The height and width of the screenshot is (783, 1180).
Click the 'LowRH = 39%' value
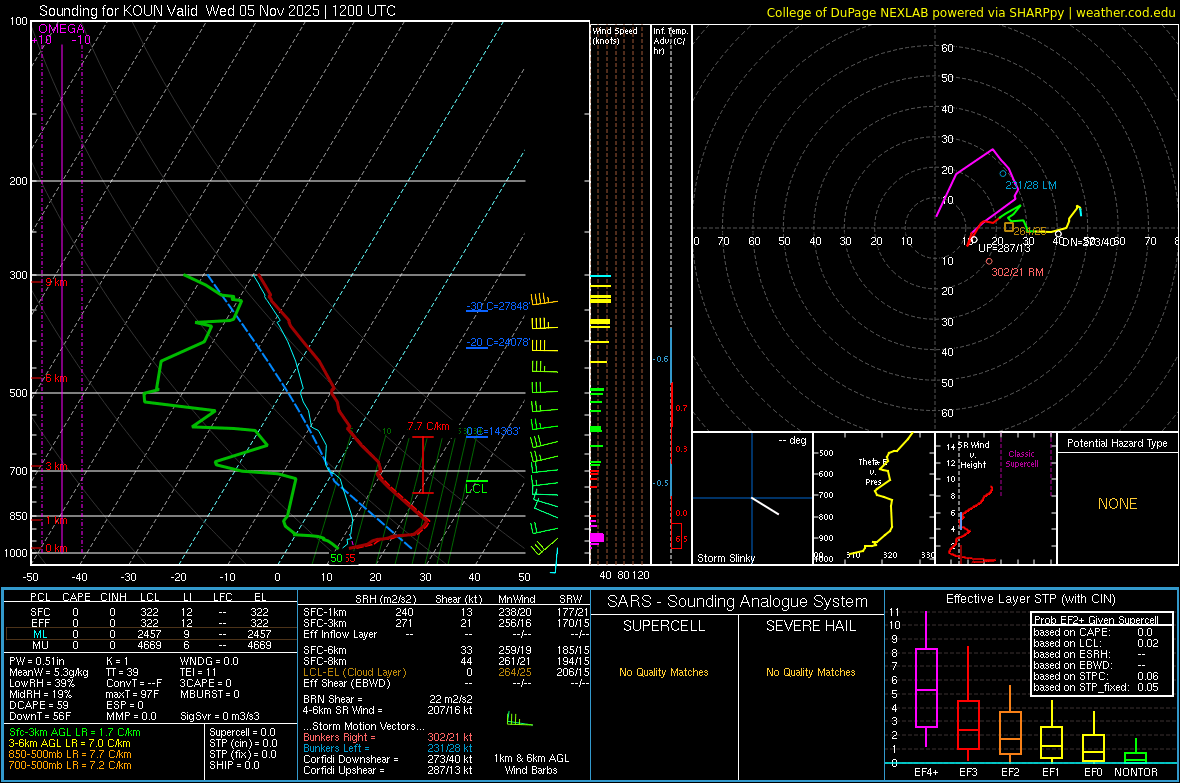coord(42,683)
